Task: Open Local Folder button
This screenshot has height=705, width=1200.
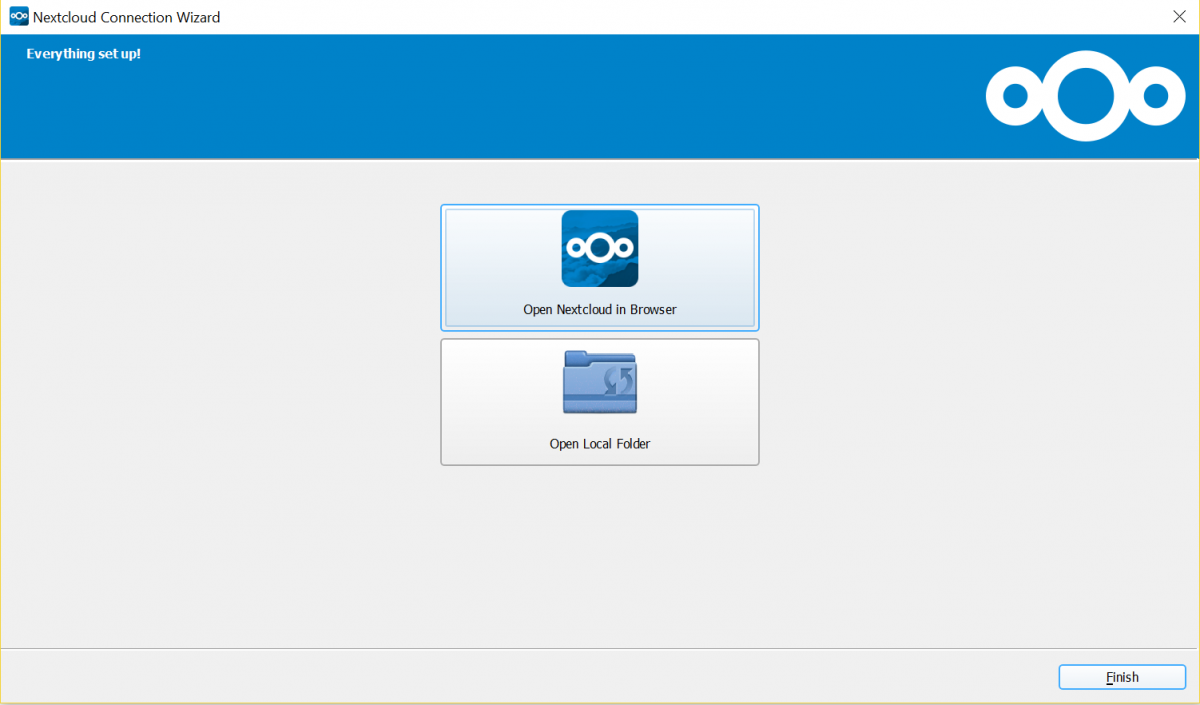Action: (600, 402)
